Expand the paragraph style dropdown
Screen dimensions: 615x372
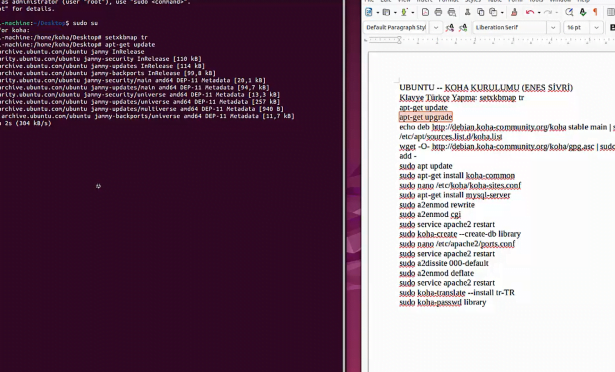pyautogui.click(x=436, y=27)
